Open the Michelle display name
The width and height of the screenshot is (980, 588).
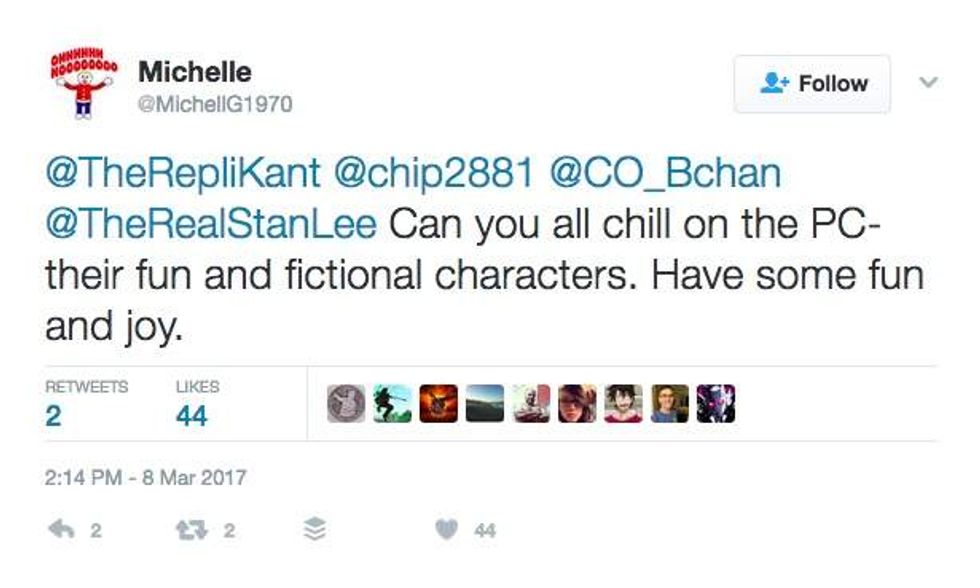[194, 72]
